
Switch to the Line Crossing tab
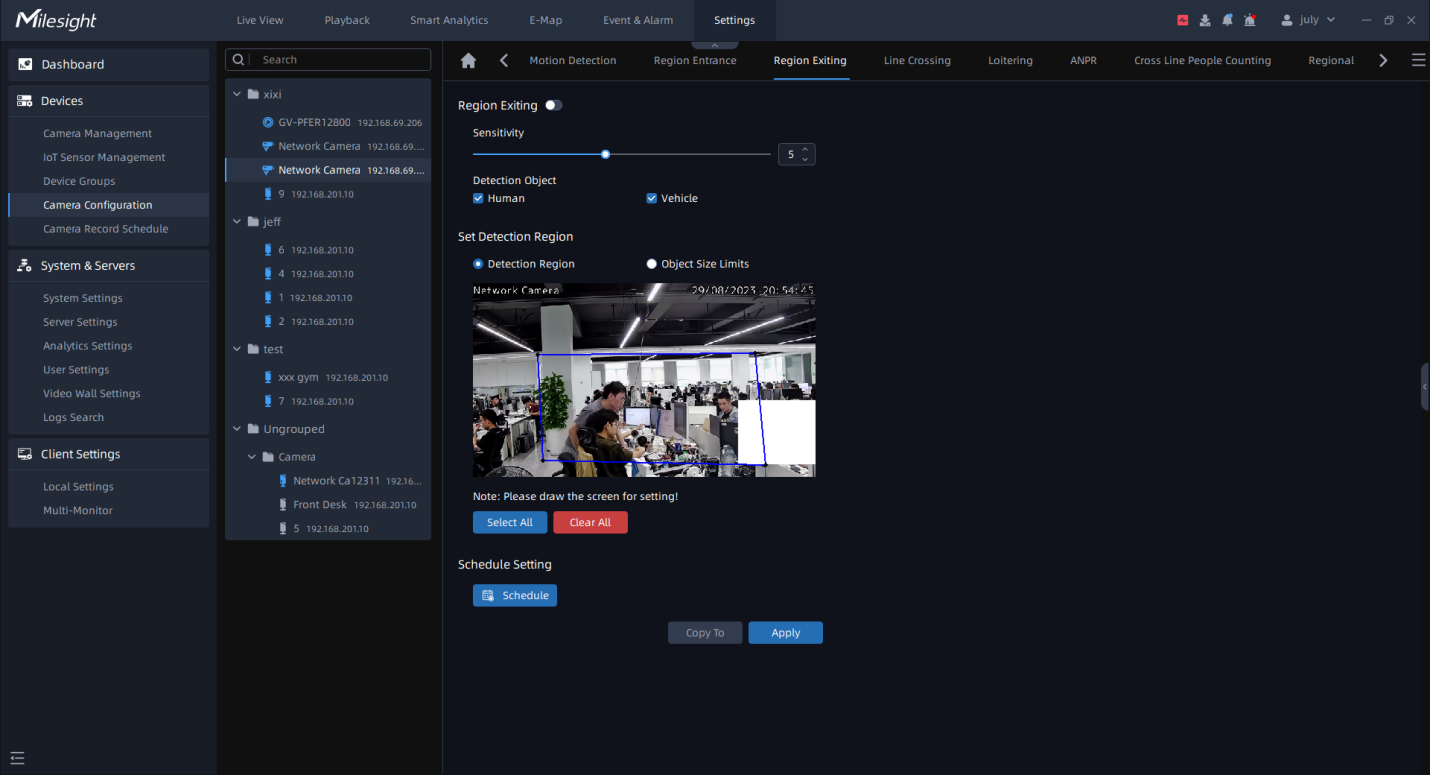[x=917, y=61]
